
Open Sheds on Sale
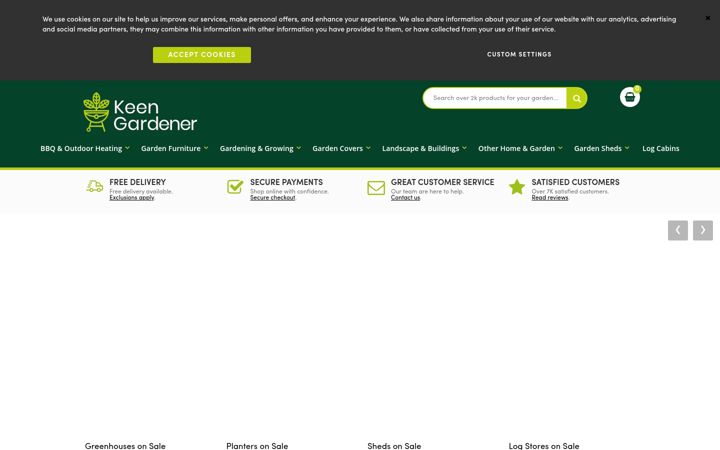click(394, 445)
